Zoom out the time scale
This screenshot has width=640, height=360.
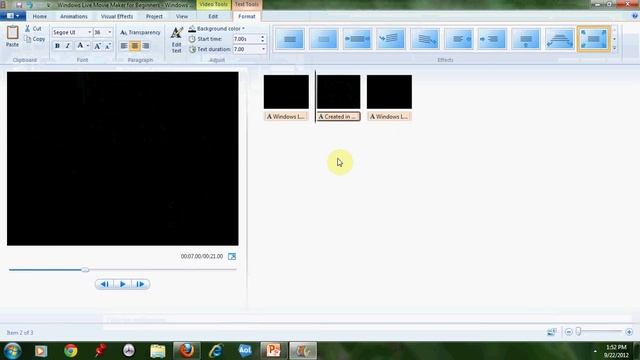tap(569, 332)
